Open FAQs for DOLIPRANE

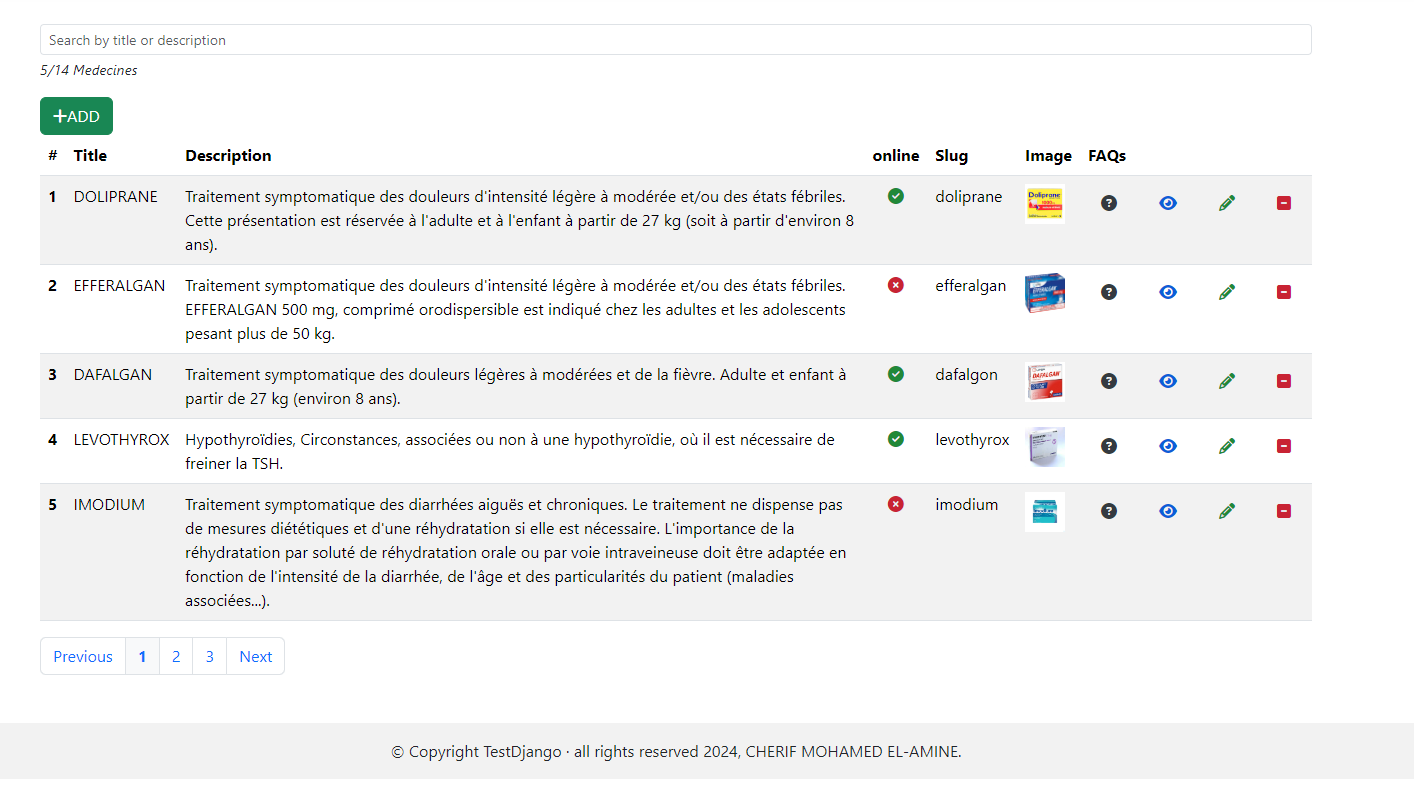(x=1108, y=203)
